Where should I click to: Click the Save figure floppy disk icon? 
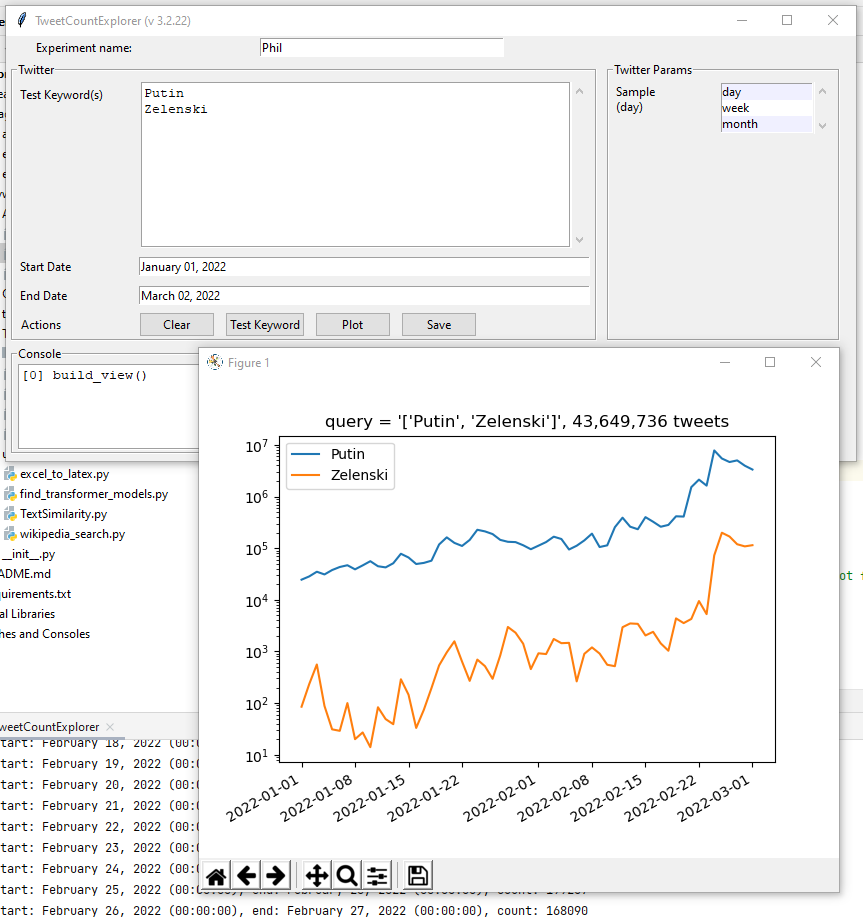point(419,876)
